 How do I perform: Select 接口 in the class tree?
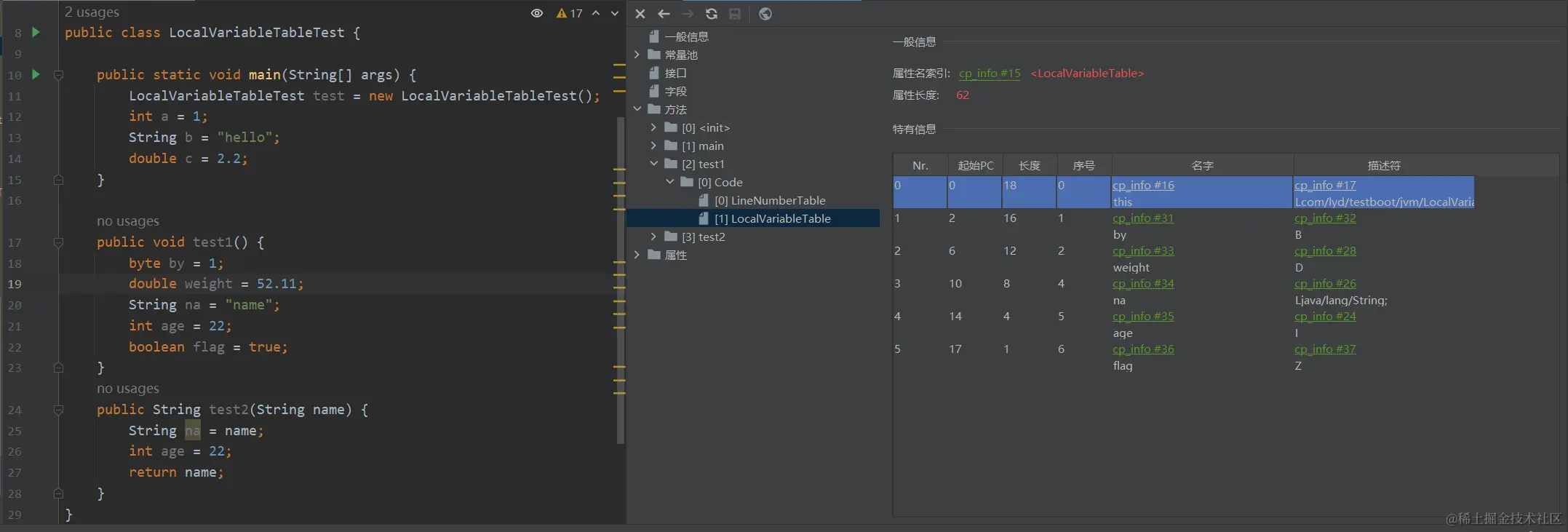(x=675, y=73)
